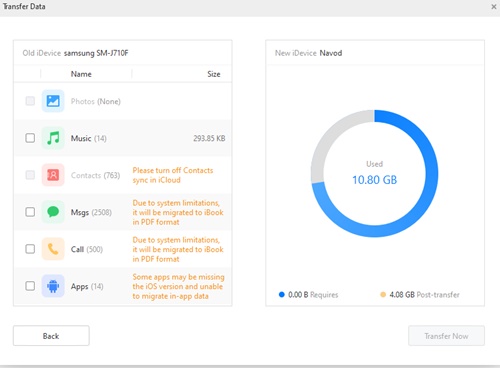Click the Apps 'may be missing' warning text

(x=178, y=286)
